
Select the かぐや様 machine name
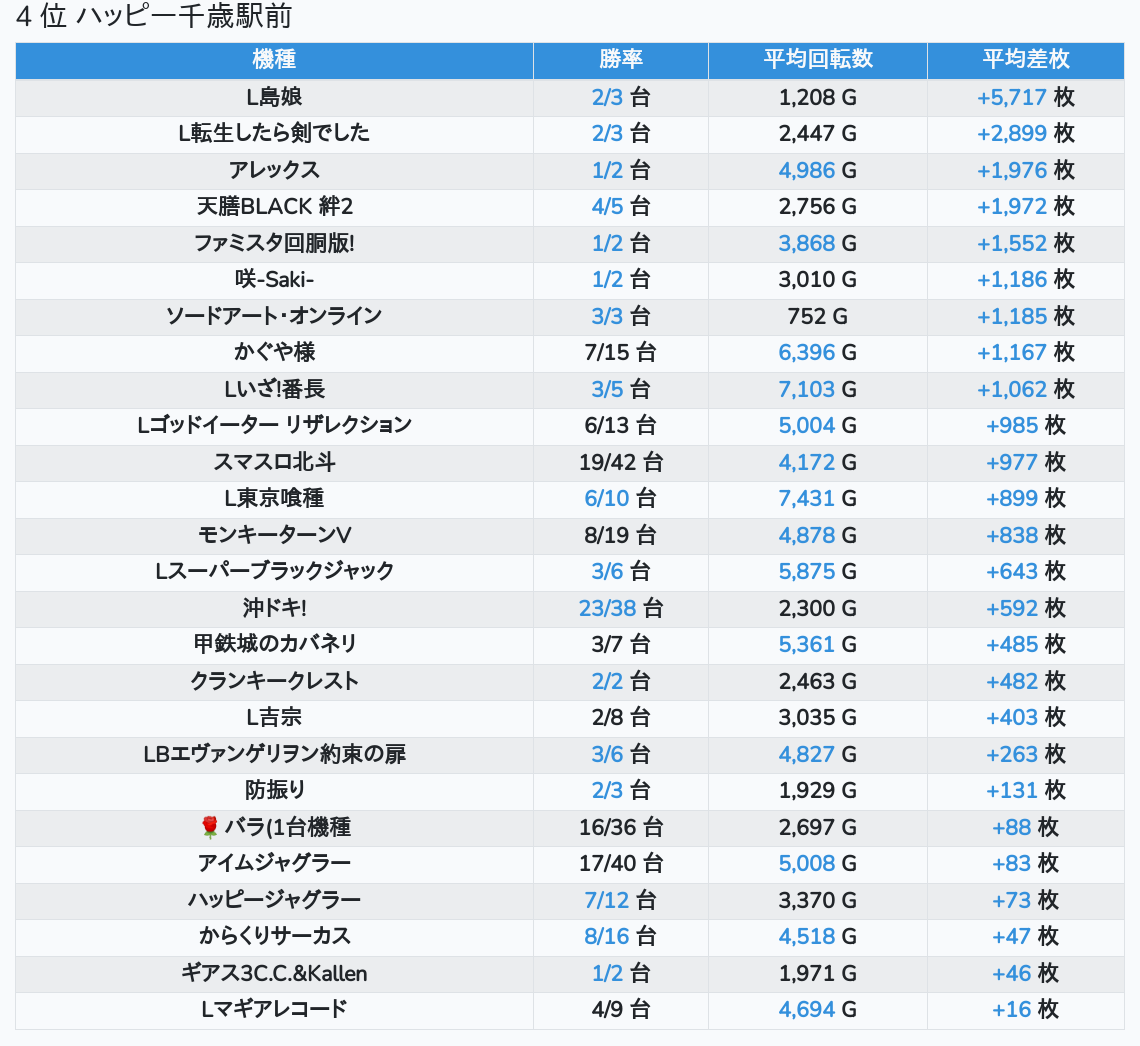274,353
